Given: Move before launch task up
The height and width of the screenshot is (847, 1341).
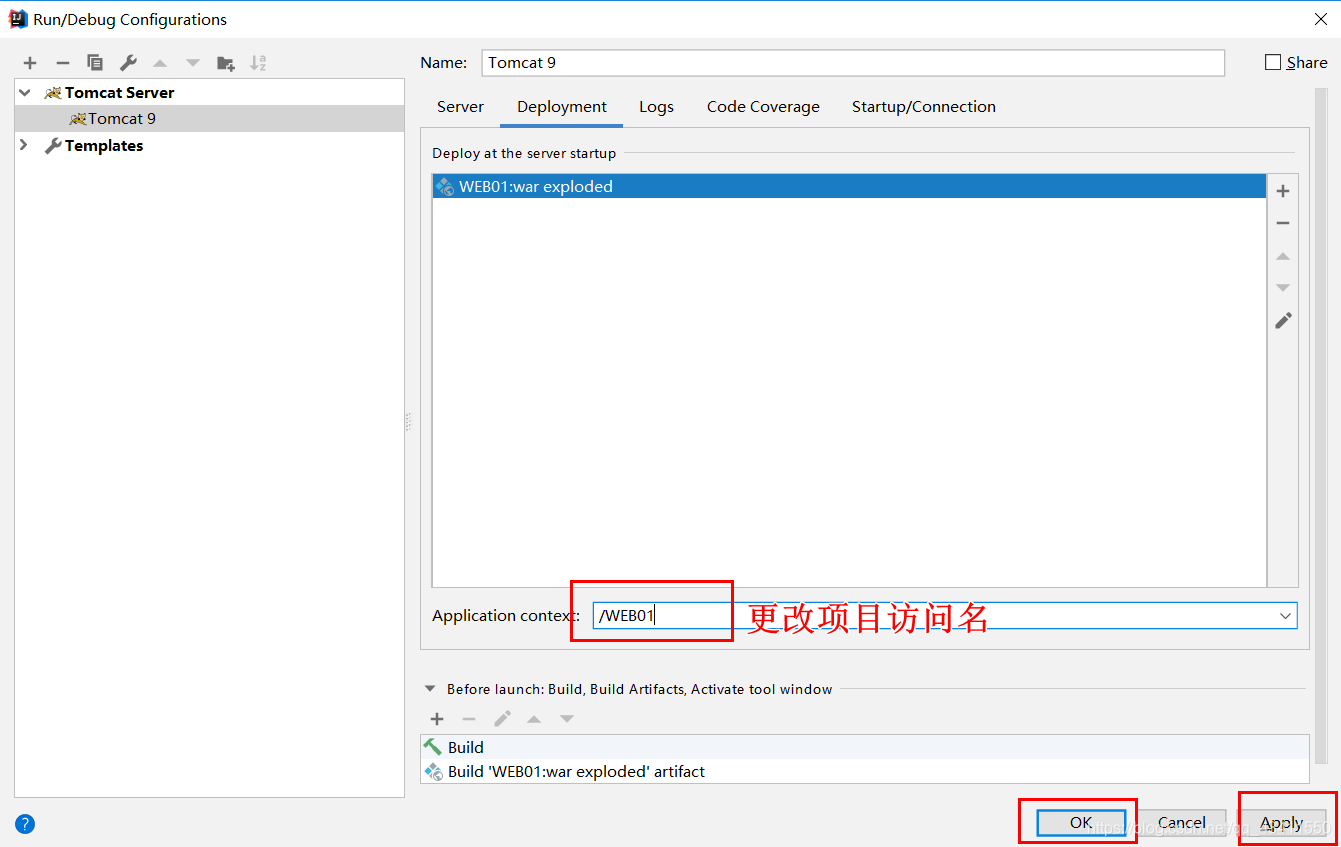Looking at the screenshot, I should coord(534,719).
